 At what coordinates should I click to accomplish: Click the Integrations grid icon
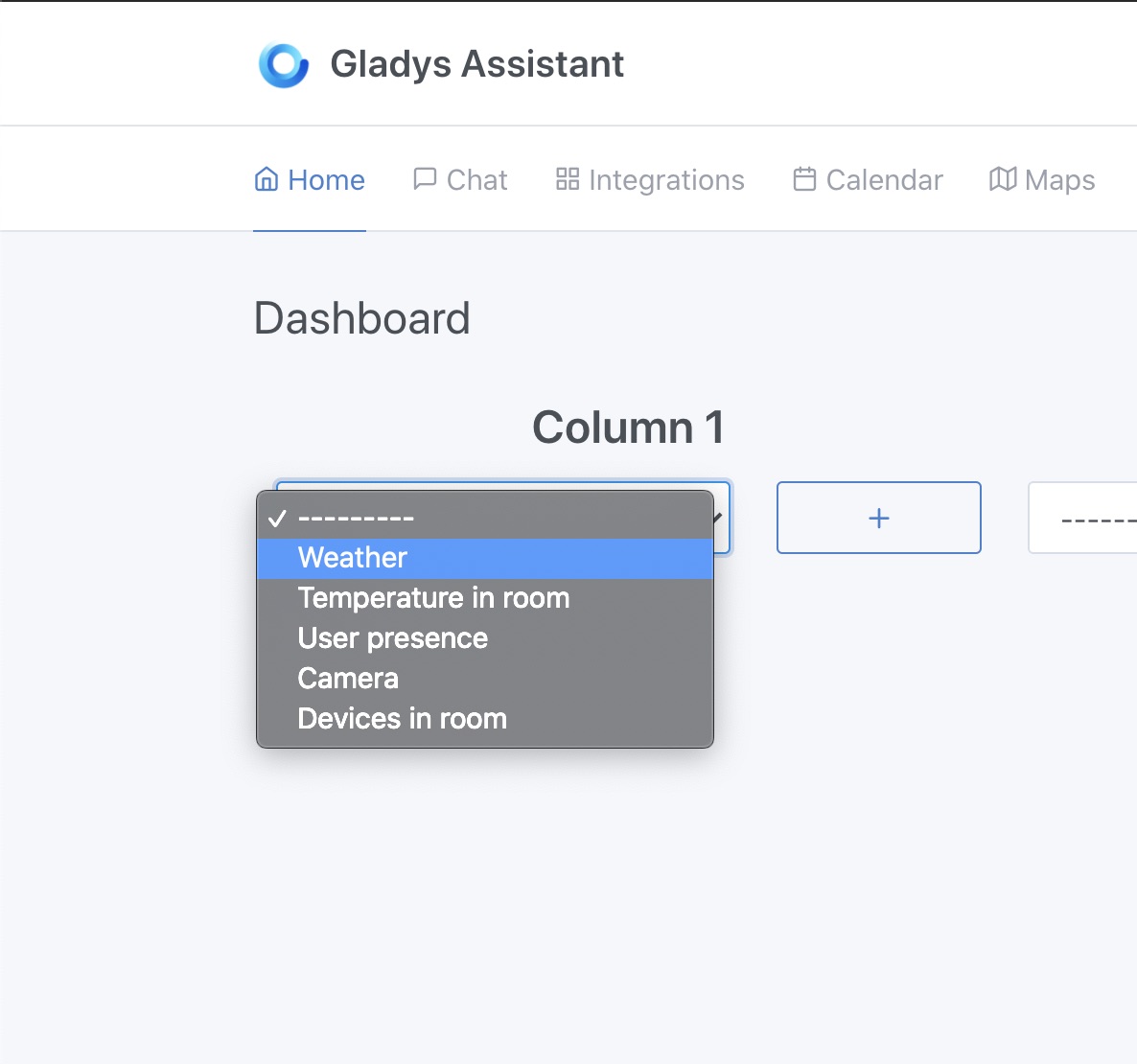pos(567,179)
